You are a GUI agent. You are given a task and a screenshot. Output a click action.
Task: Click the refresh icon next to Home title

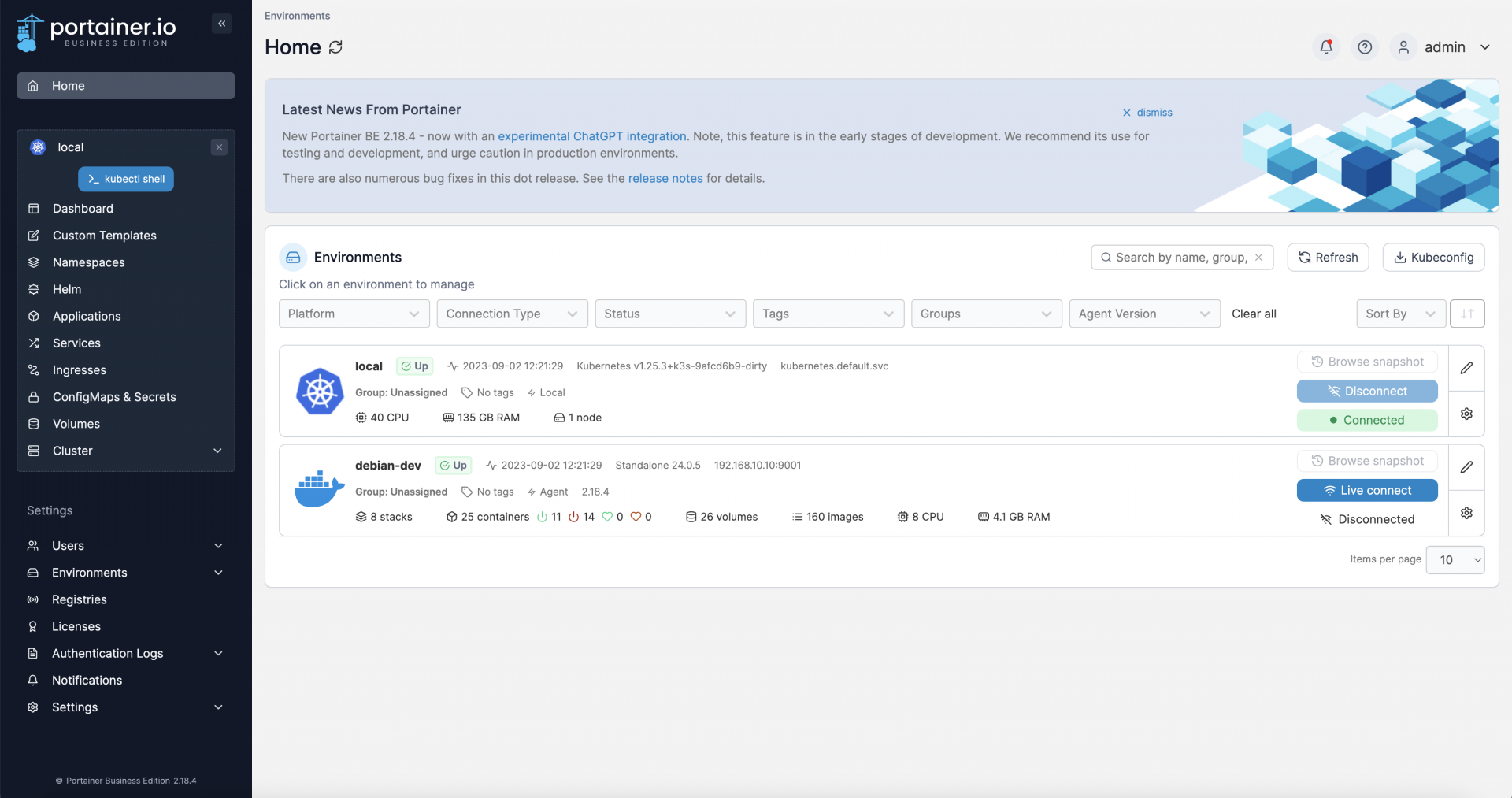point(336,47)
